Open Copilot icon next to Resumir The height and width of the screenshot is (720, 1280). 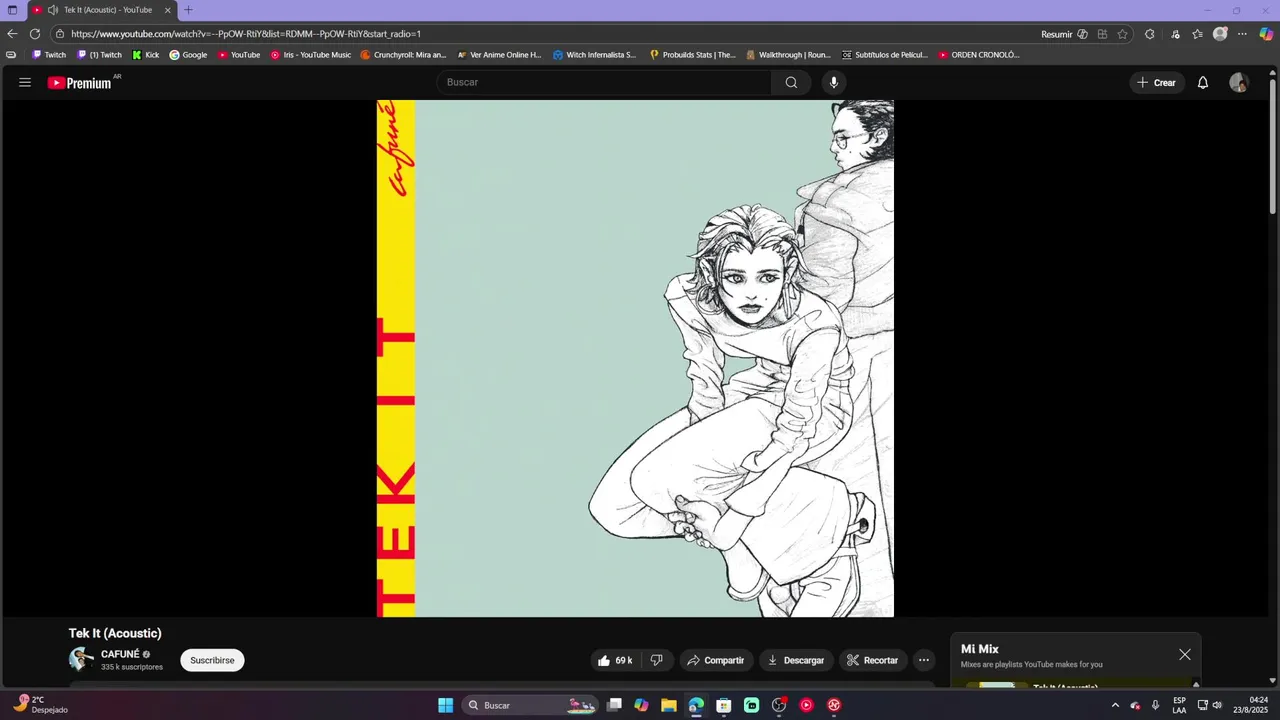tap(1083, 34)
